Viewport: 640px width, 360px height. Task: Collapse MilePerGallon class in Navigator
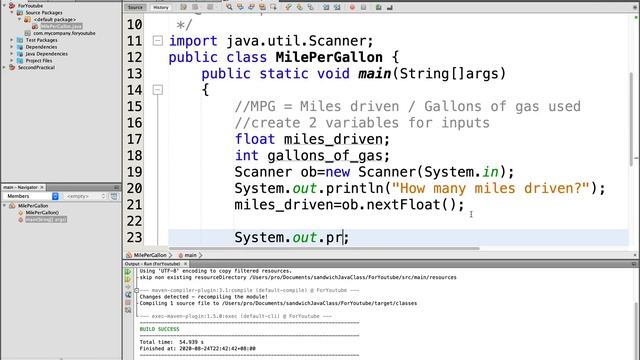(x=4, y=206)
